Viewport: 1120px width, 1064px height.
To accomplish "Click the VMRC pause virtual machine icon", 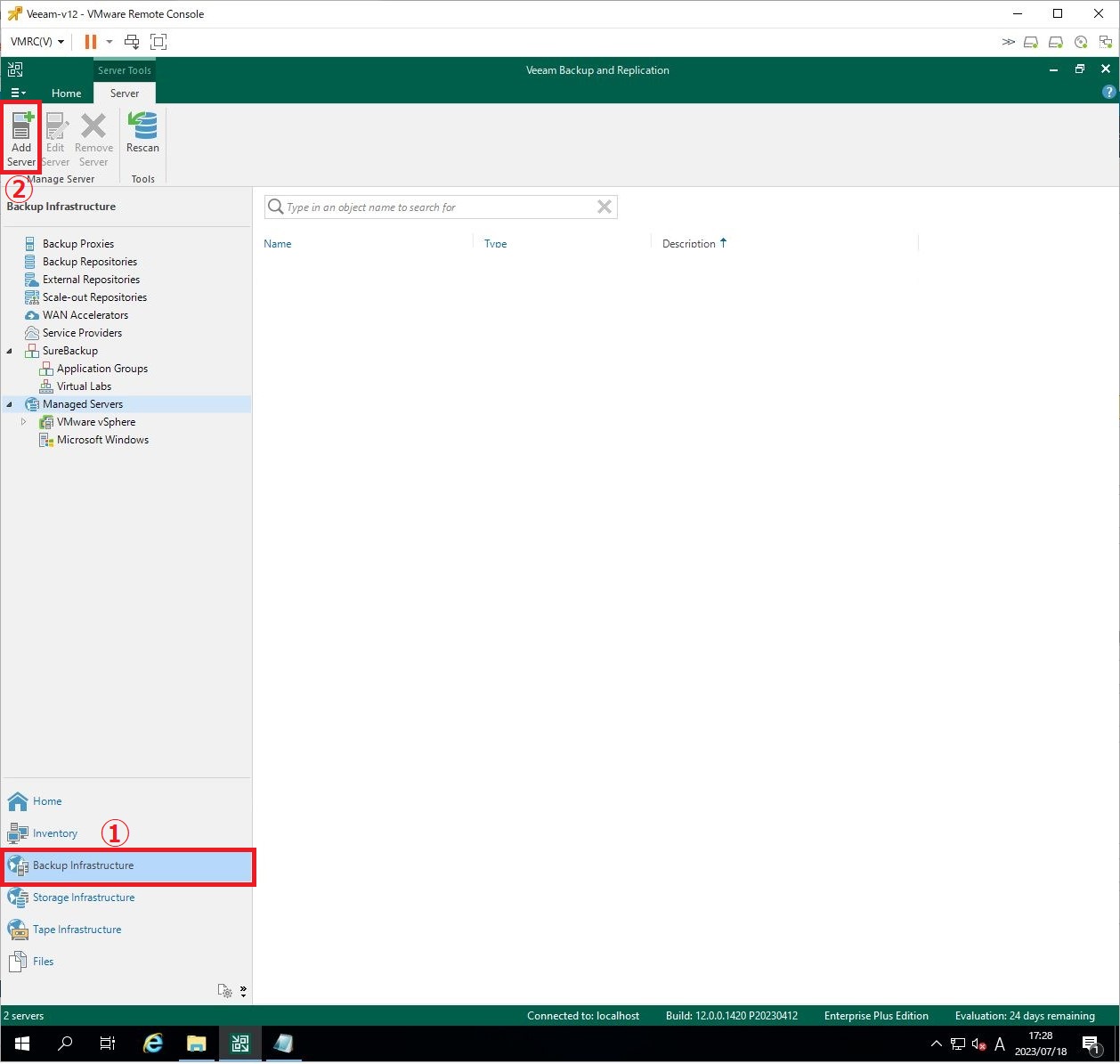I will tap(91, 42).
